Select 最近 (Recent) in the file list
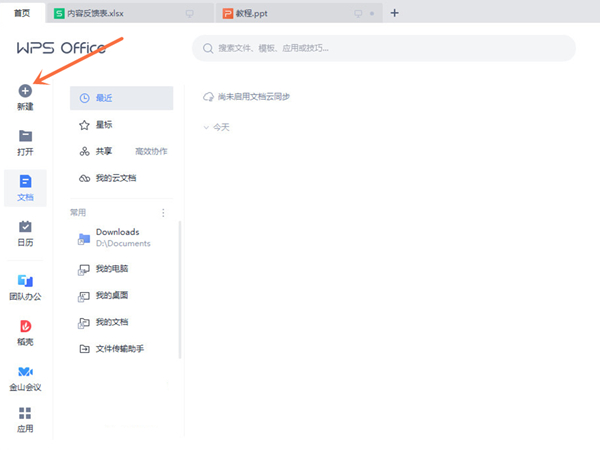Image resolution: width=600 pixels, height=450 pixels. click(120, 98)
